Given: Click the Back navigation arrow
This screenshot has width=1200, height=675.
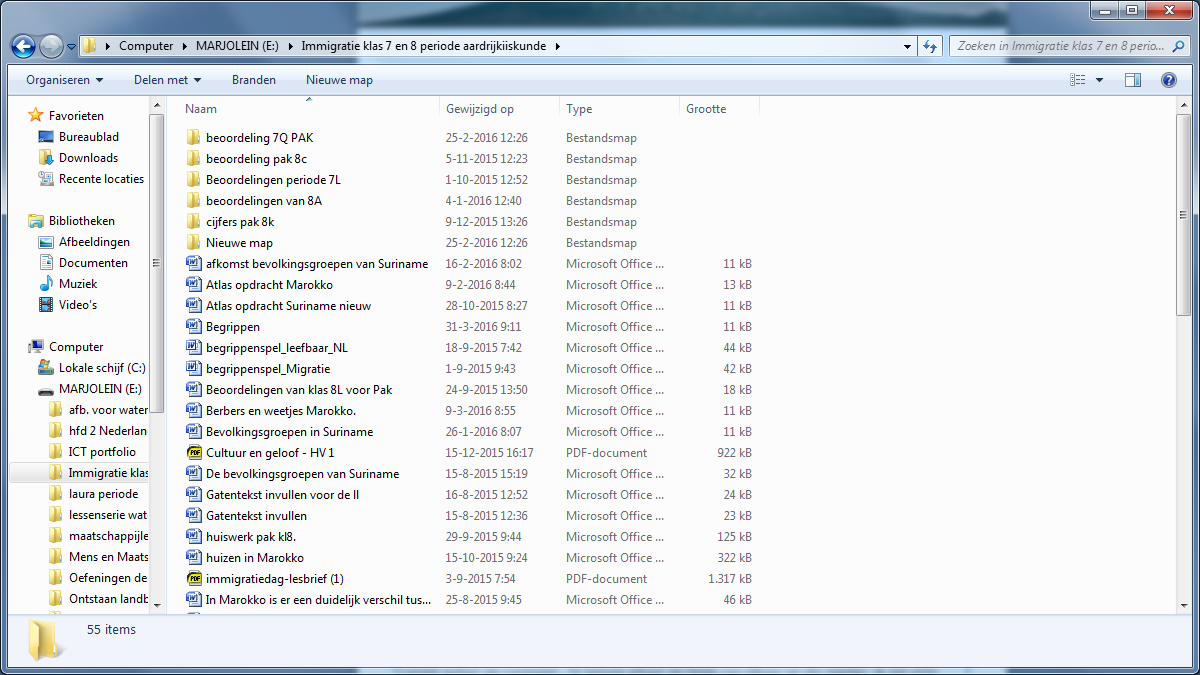Looking at the screenshot, I should click(23, 46).
